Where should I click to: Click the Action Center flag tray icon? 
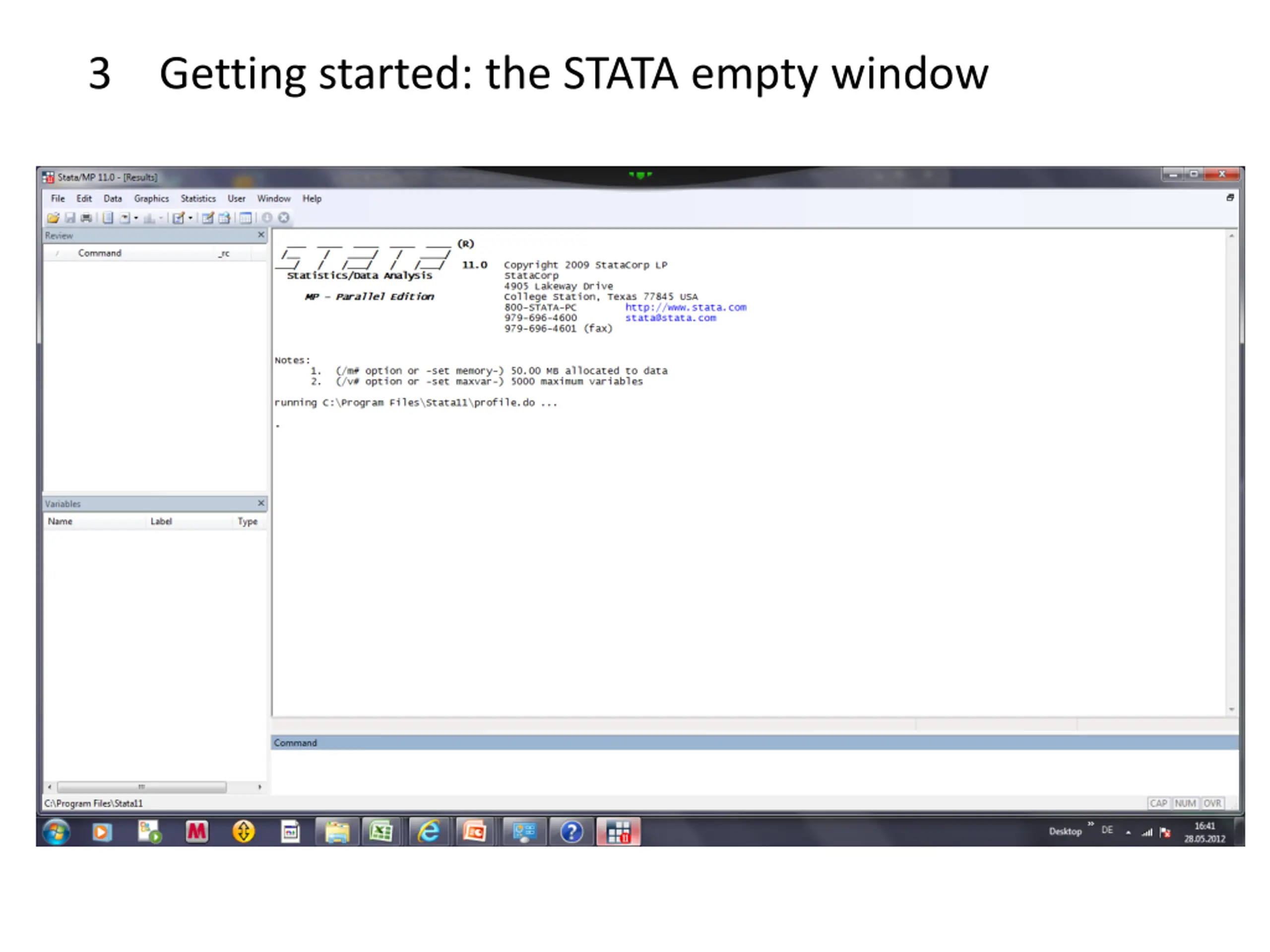(x=1165, y=833)
